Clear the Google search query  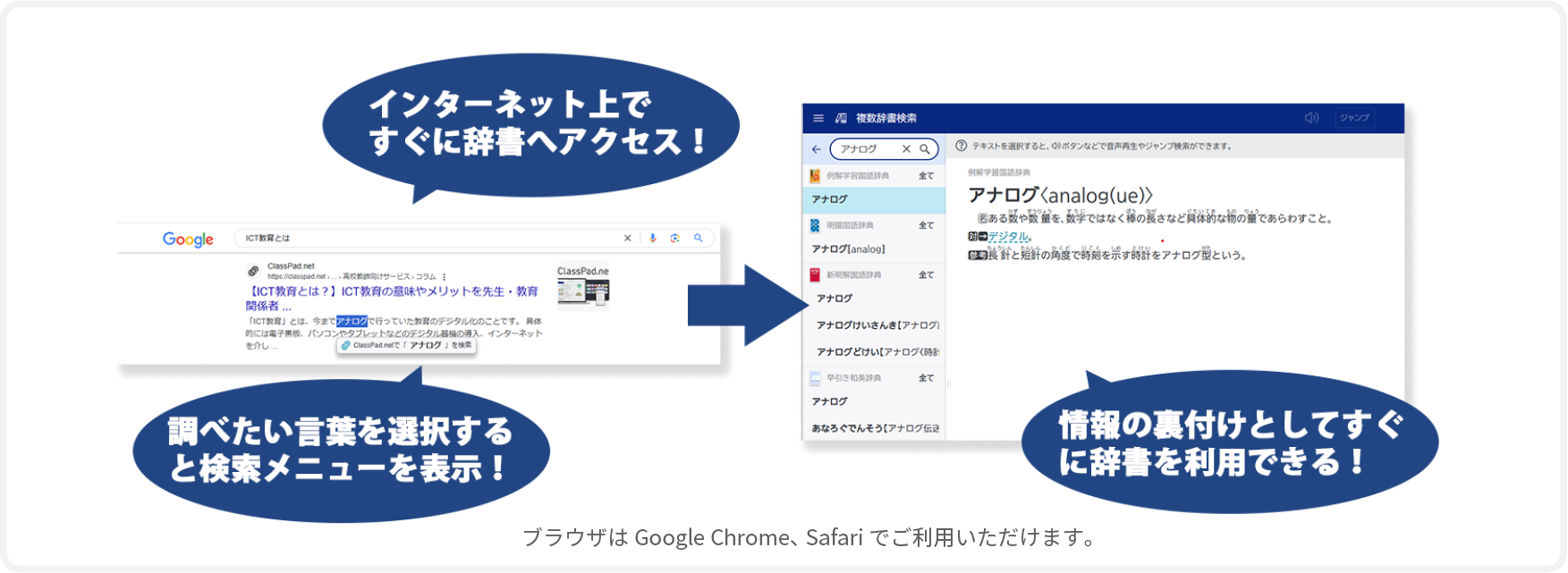(627, 238)
